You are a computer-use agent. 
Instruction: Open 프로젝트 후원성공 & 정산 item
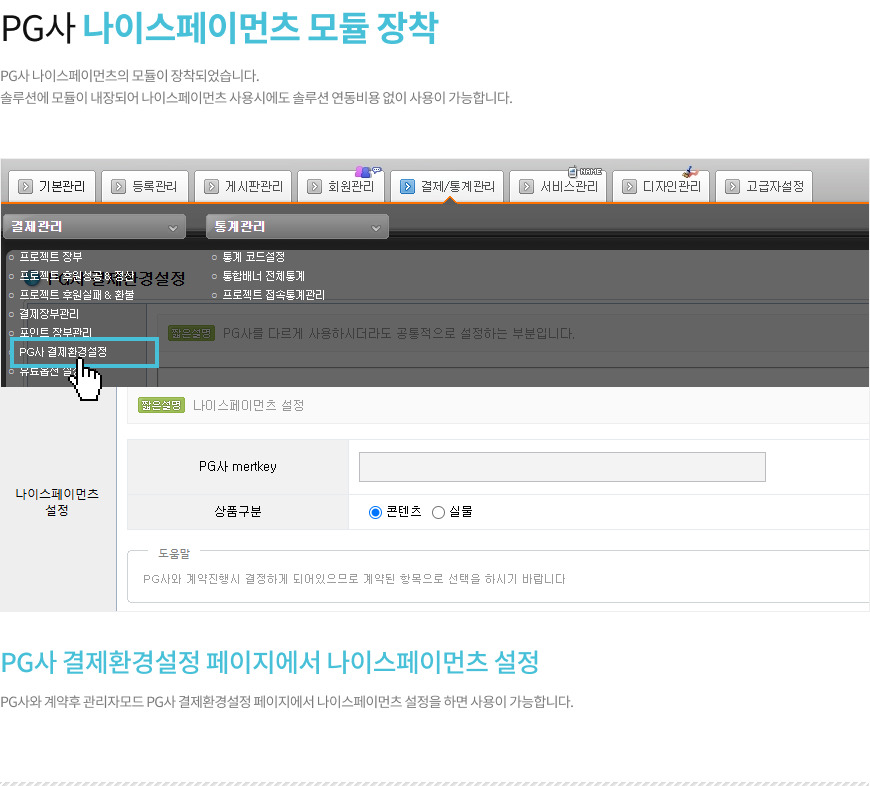click(x=77, y=276)
